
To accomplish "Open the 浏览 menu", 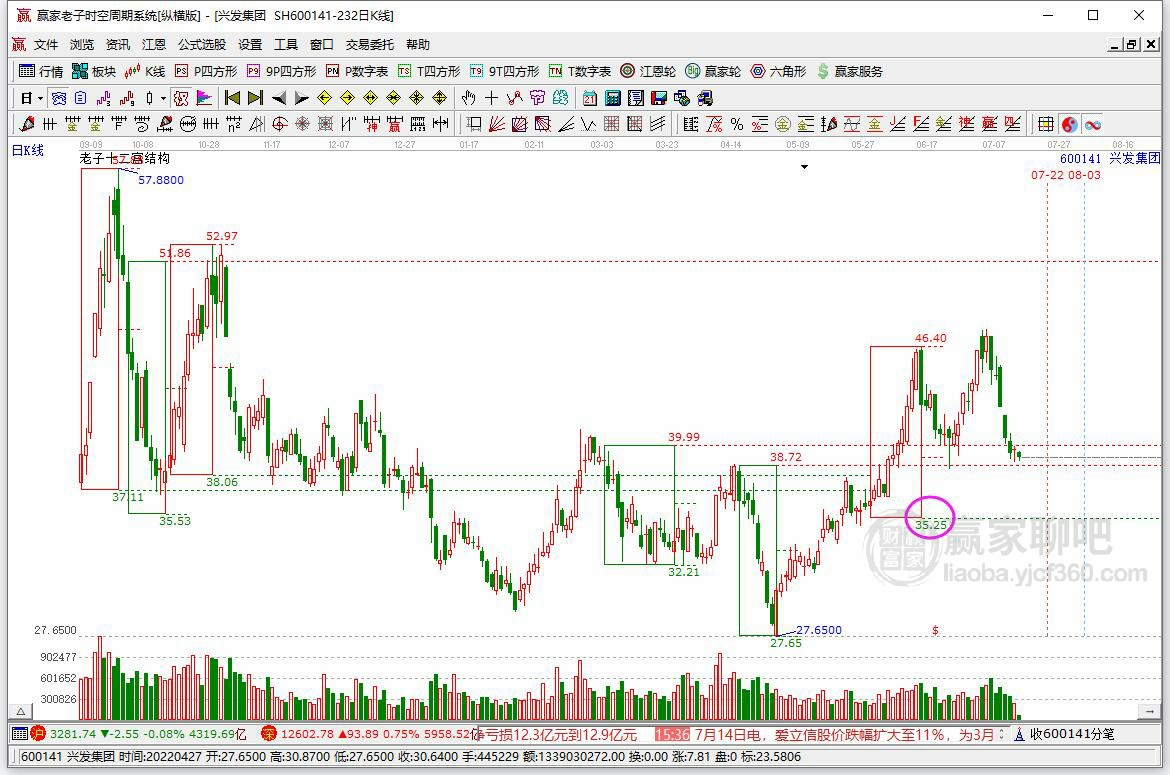I will [x=81, y=45].
